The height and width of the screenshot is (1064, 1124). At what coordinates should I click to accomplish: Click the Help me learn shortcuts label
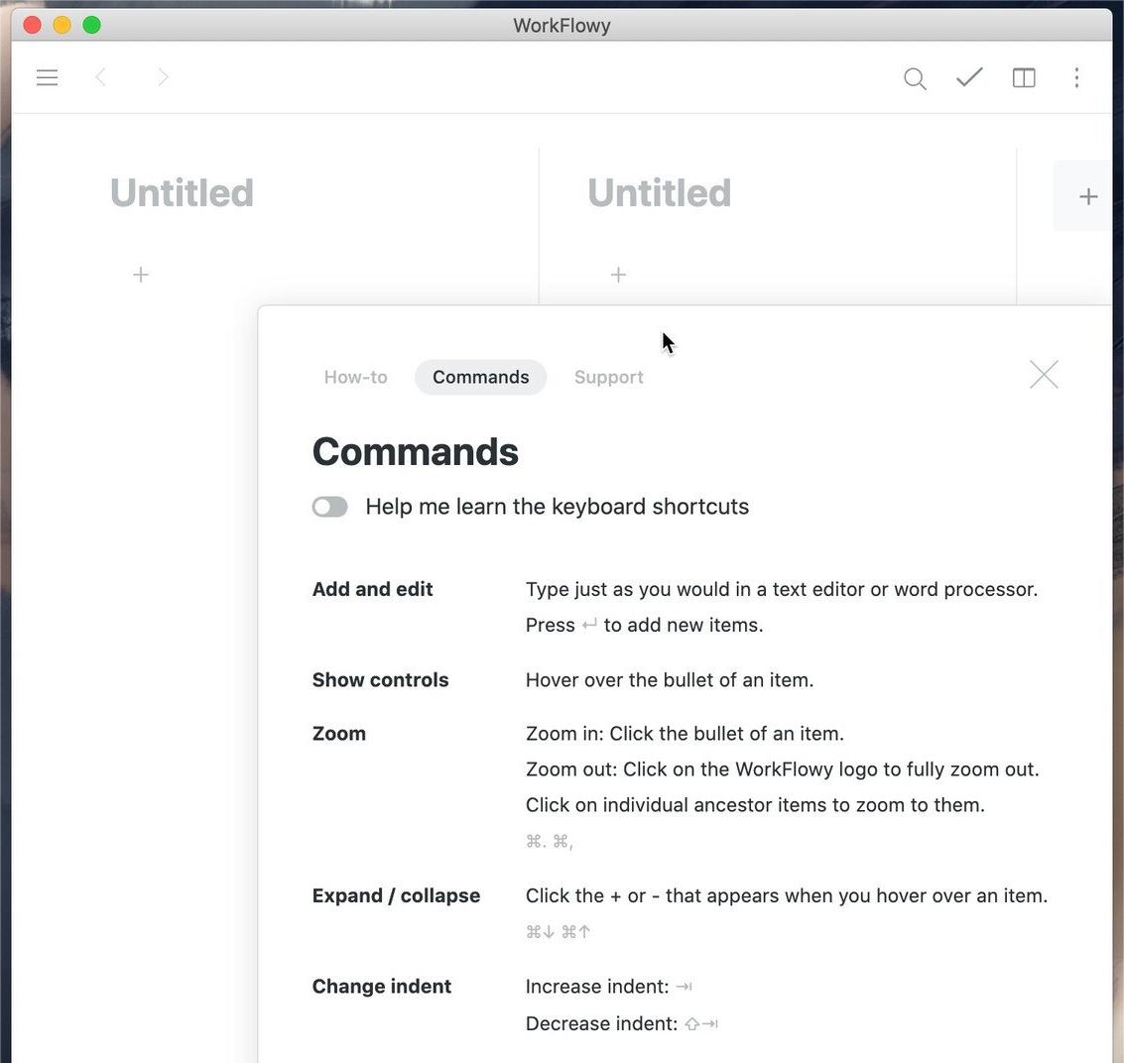point(557,507)
